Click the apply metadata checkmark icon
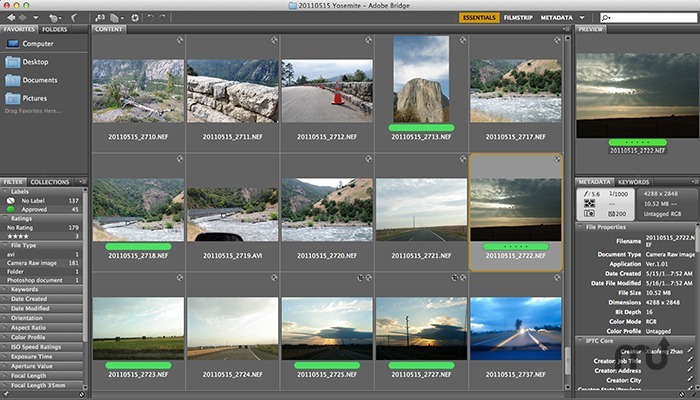700x400 pixels. pyautogui.click(x=693, y=394)
